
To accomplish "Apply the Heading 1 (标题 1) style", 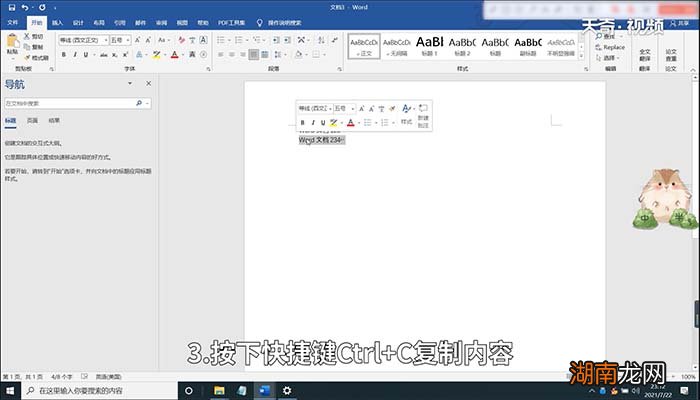I will pyautogui.click(x=429, y=45).
